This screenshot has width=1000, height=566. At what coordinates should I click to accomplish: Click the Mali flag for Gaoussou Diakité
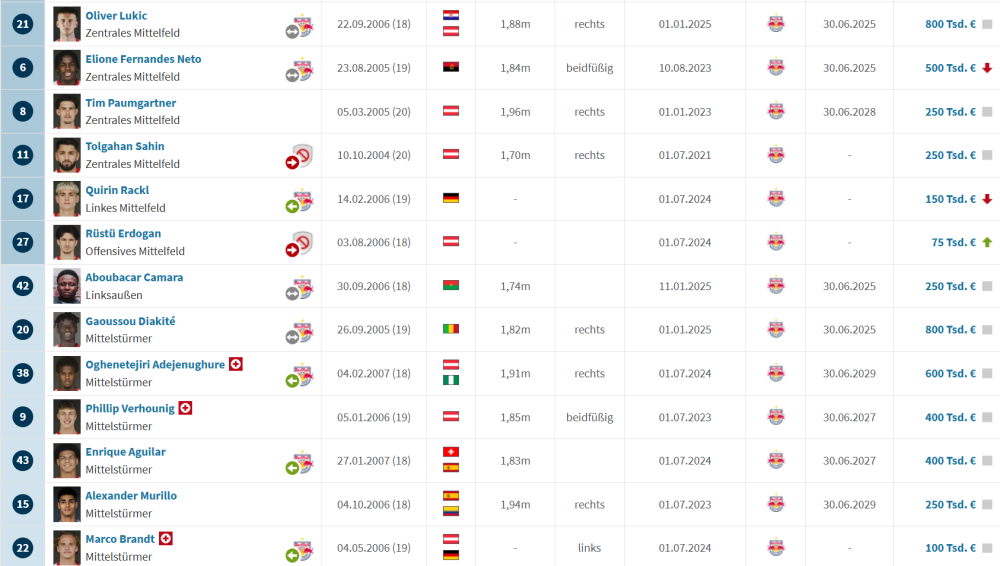pos(451,329)
